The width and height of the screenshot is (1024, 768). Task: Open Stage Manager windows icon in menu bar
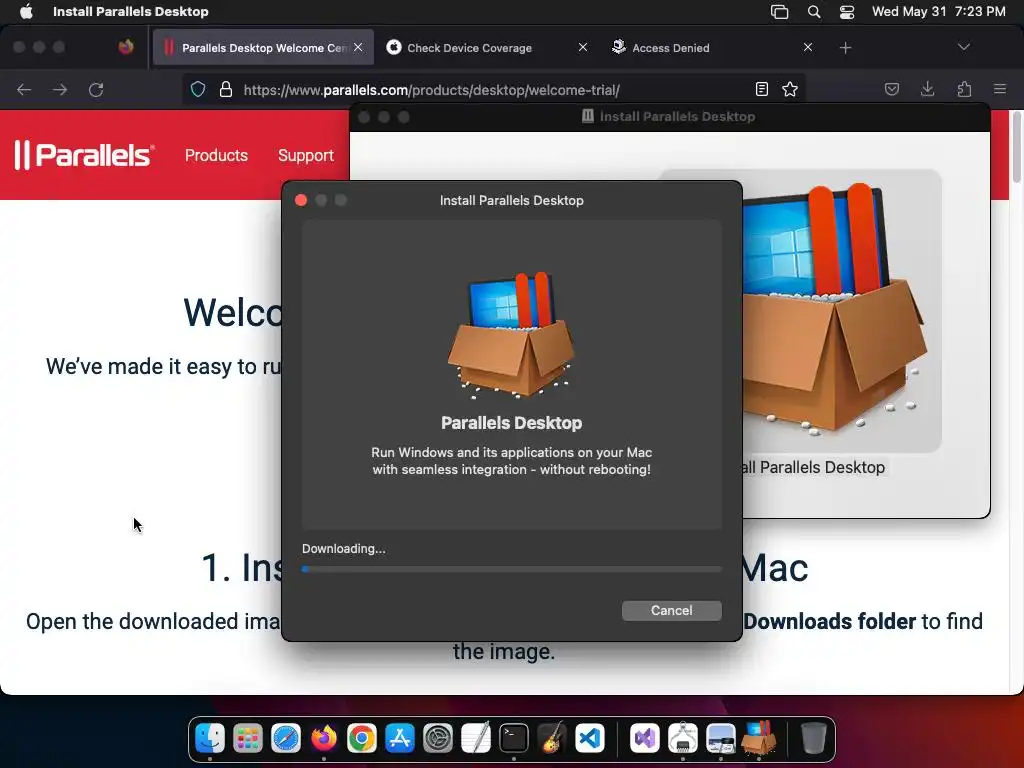pyautogui.click(x=779, y=12)
